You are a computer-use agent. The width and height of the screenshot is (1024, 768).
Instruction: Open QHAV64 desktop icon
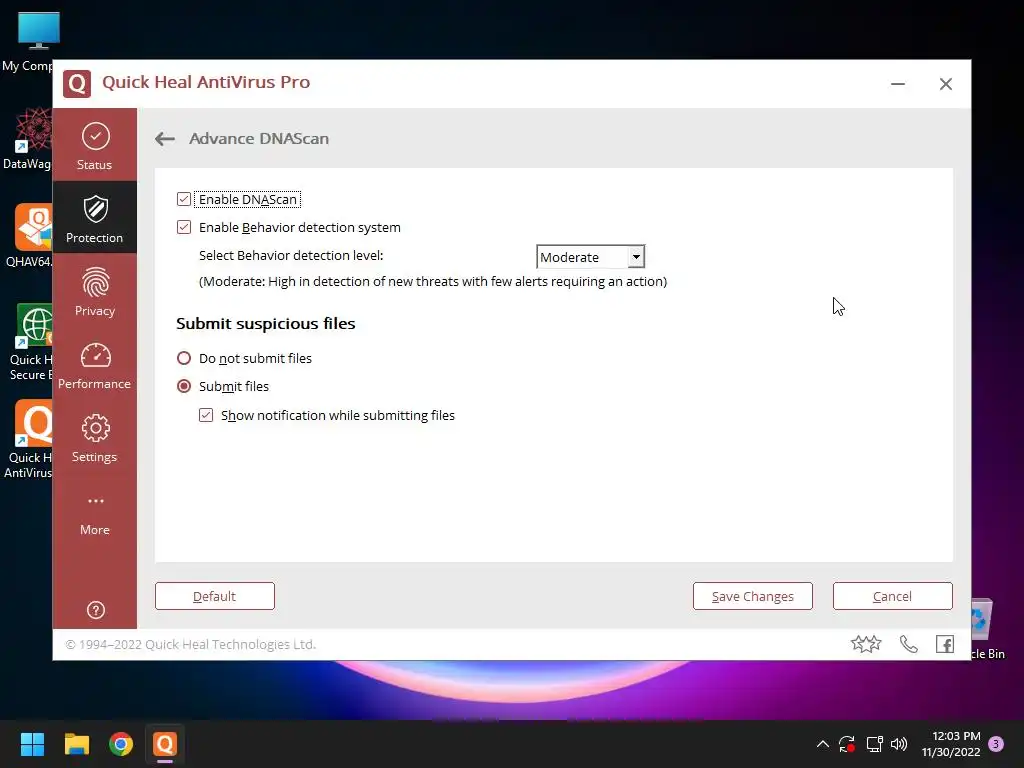coord(29,236)
